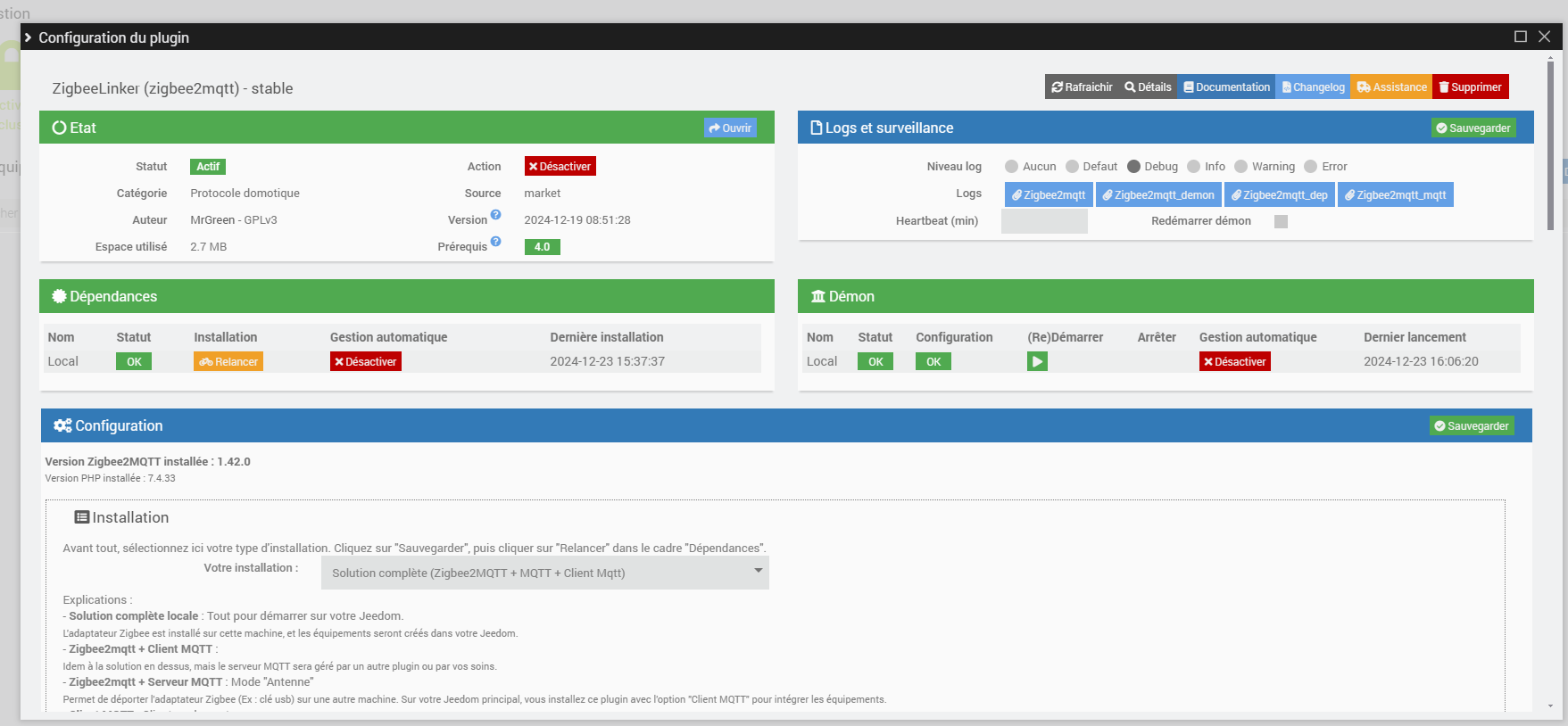The height and width of the screenshot is (726, 1568).
Task: Select the Warning log level
Action: point(1240,167)
